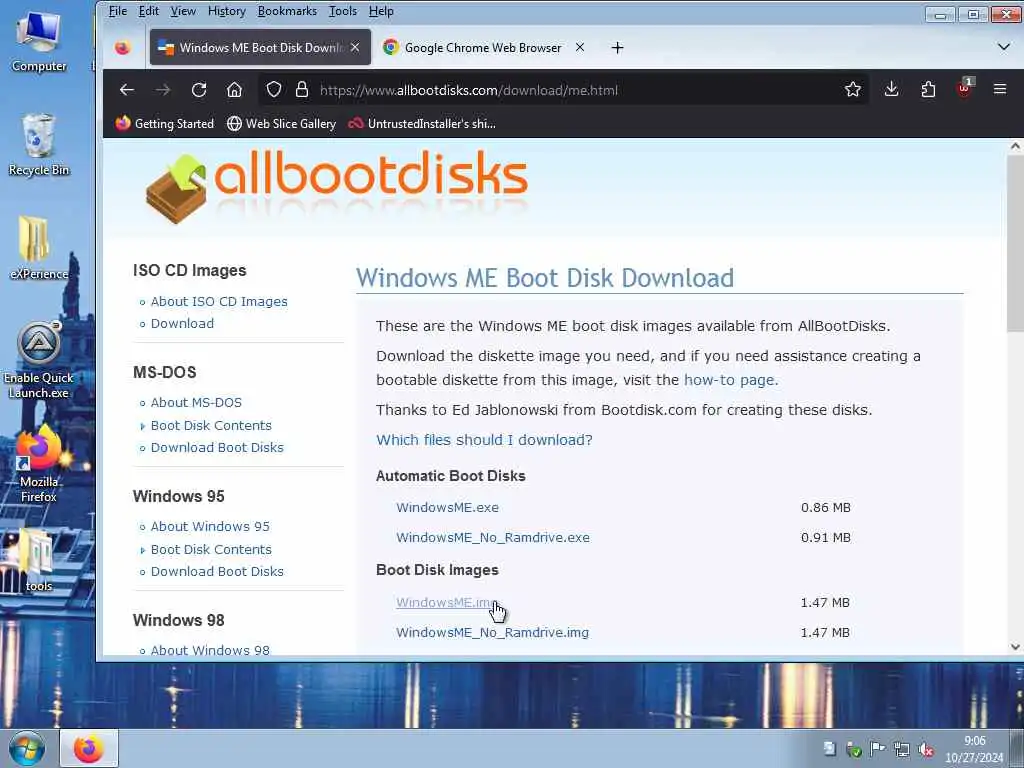Click the 1.47 MB size beside WindowsME.img

click(x=825, y=602)
